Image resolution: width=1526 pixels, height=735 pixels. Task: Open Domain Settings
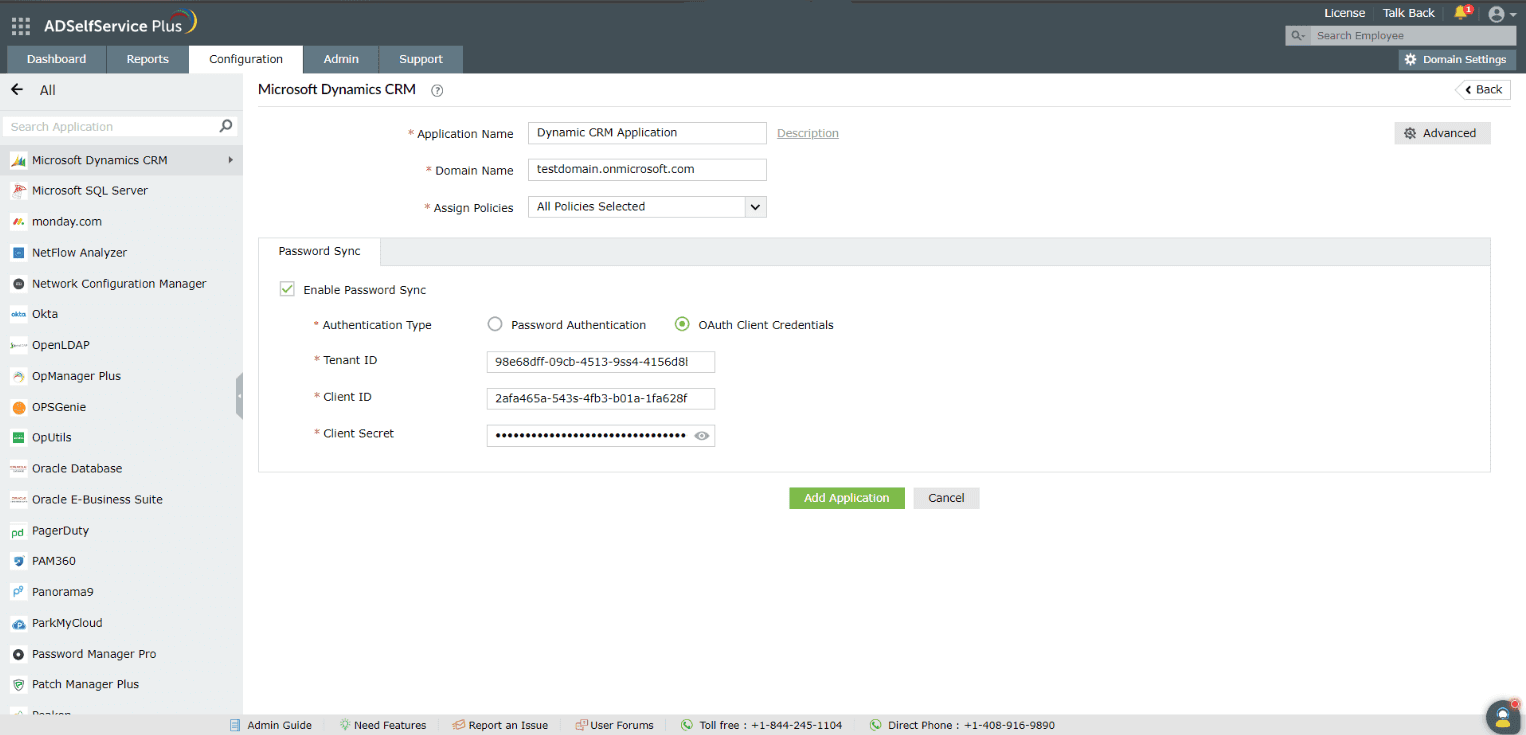(x=1456, y=59)
